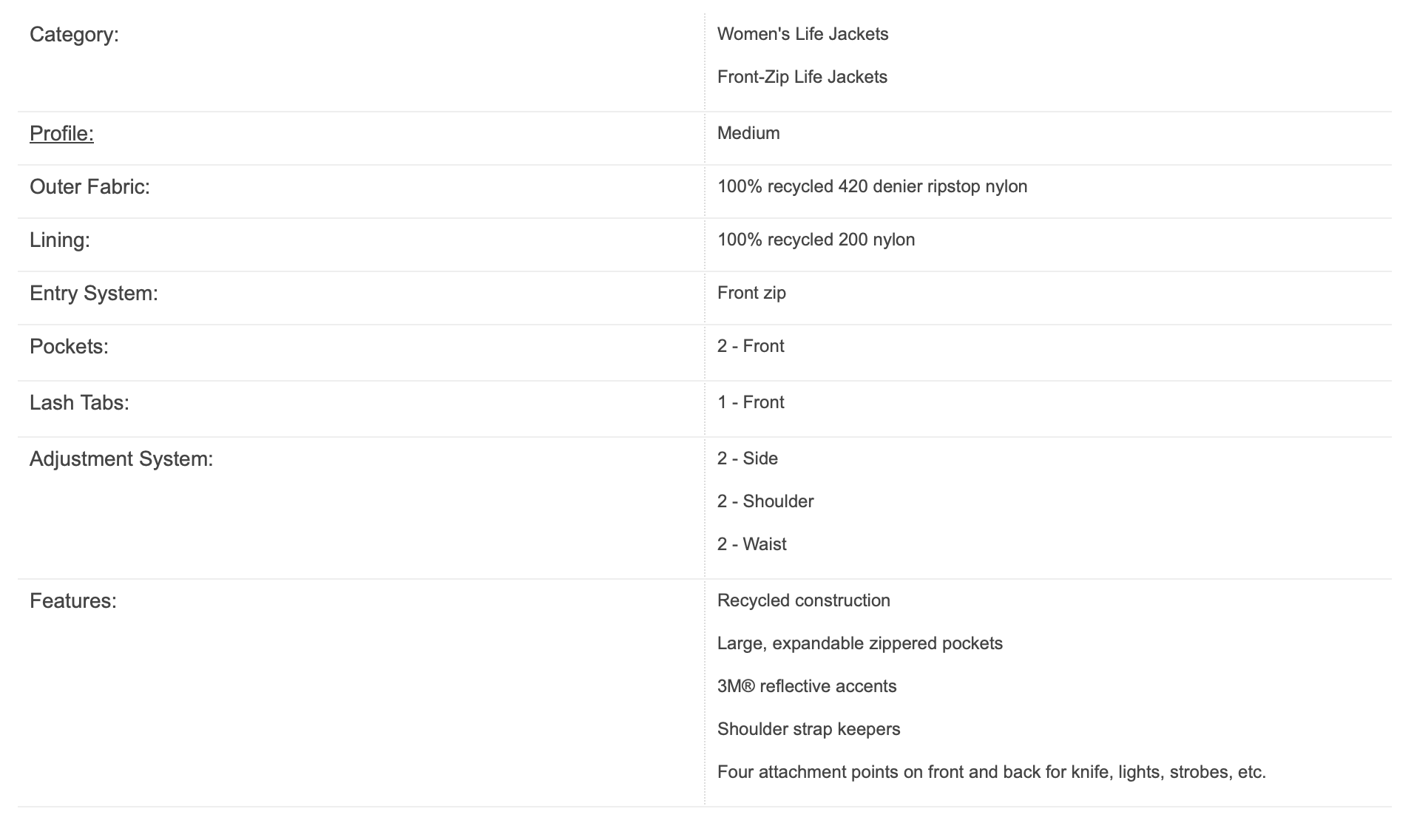Click the Lining label
1414x840 pixels.
[x=60, y=240]
